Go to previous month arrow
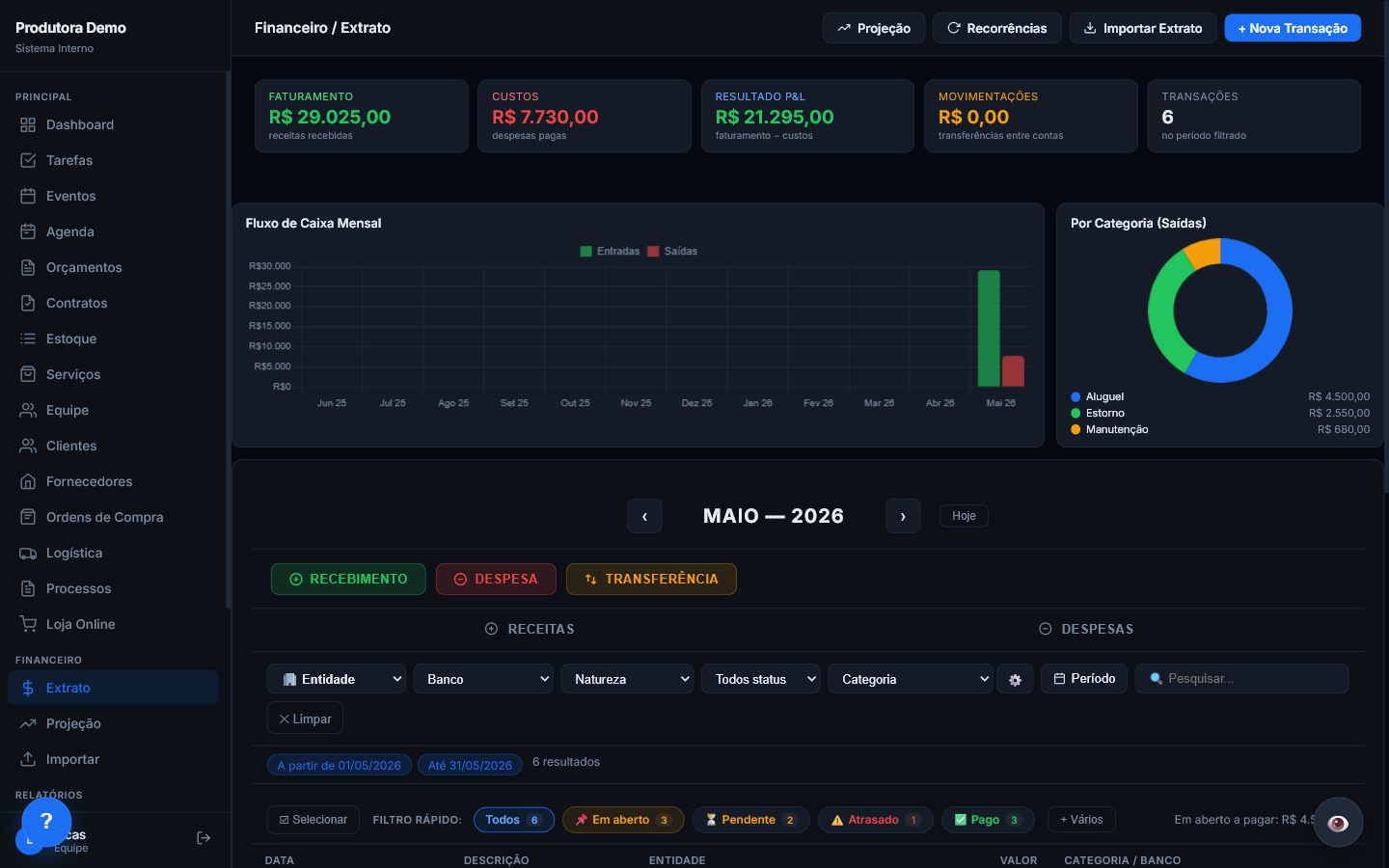1389x868 pixels. [644, 516]
